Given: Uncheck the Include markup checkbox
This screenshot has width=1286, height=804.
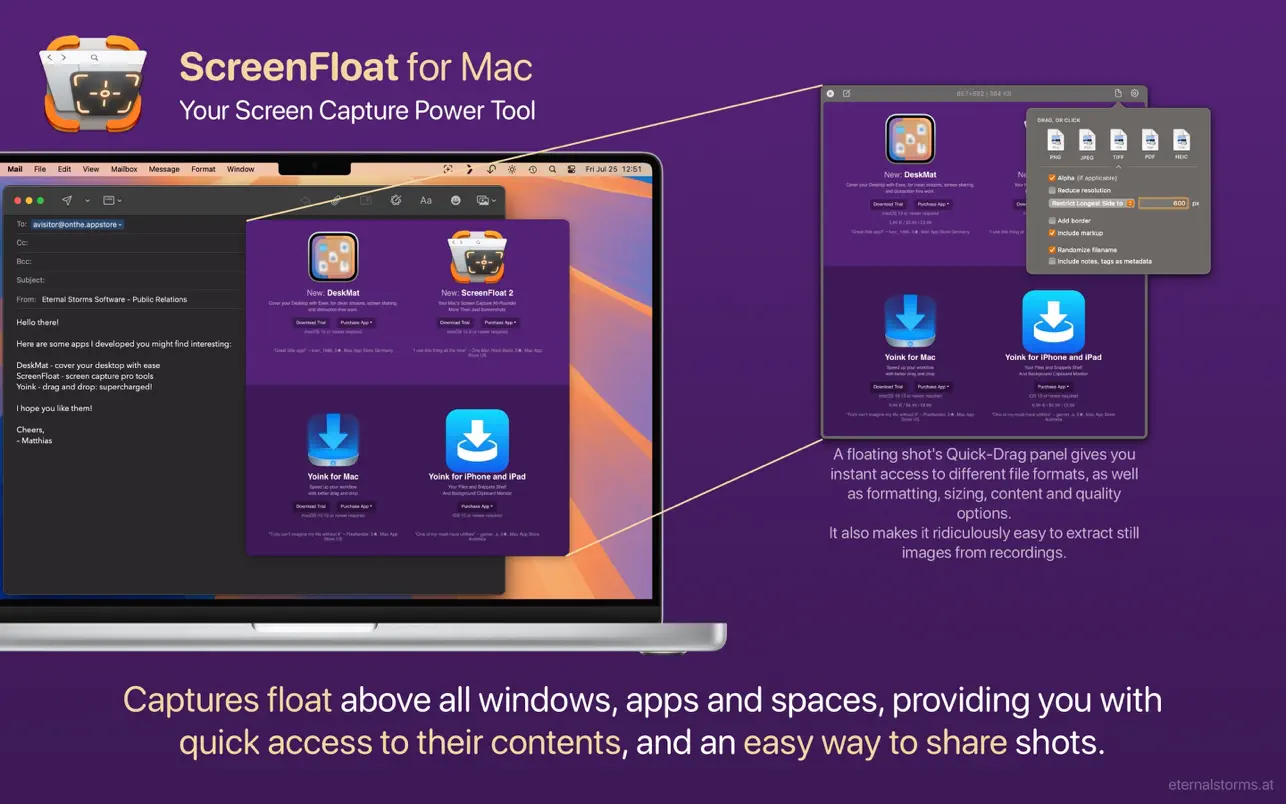Looking at the screenshot, I should pyautogui.click(x=1052, y=233).
